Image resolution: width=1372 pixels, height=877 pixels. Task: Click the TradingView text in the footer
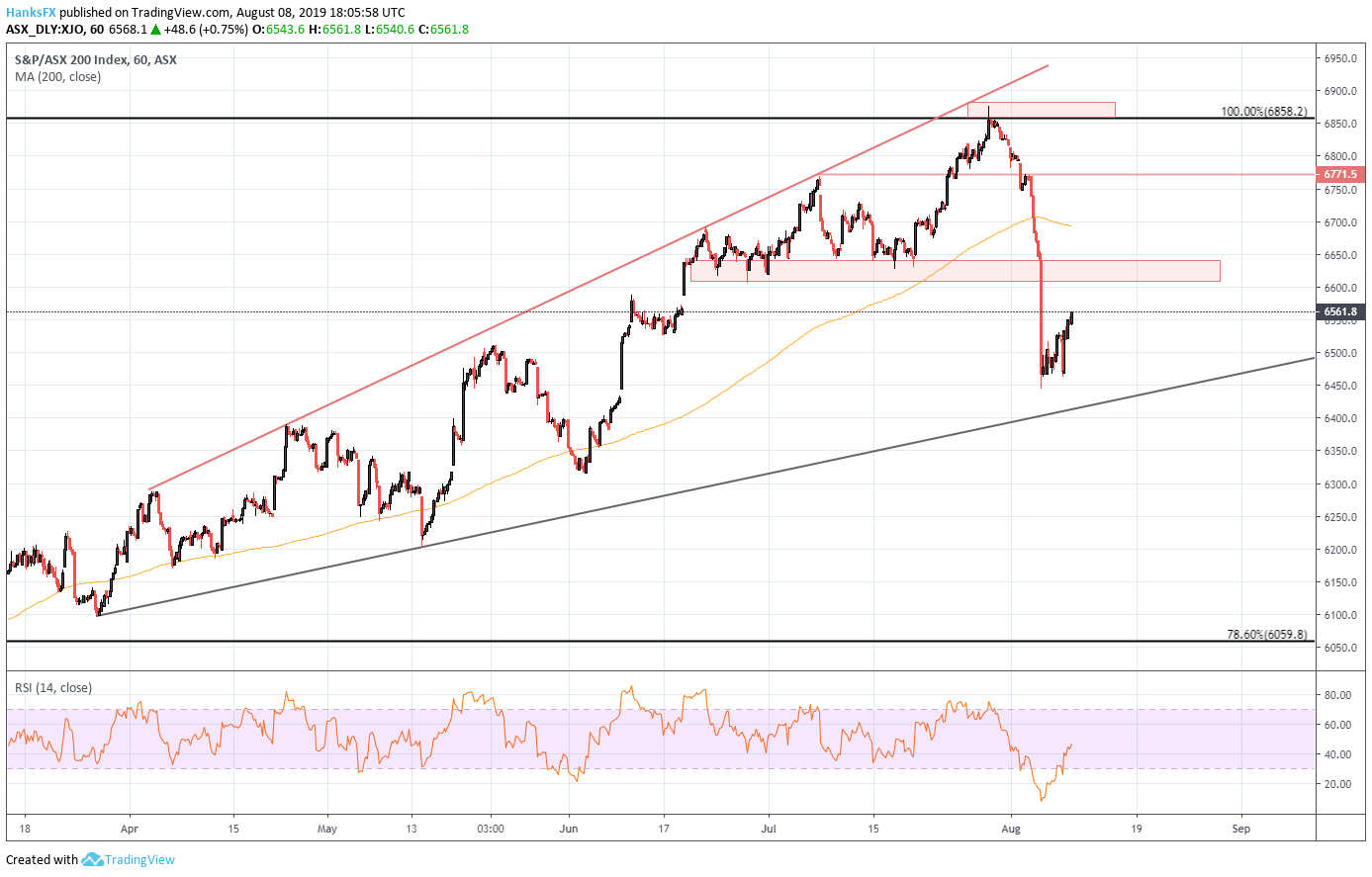point(140,859)
